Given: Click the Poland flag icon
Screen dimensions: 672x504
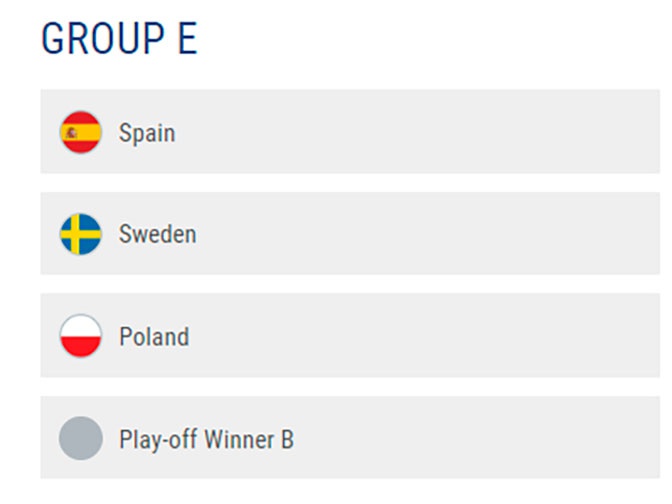Looking at the screenshot, I should (x=81, y=336).
